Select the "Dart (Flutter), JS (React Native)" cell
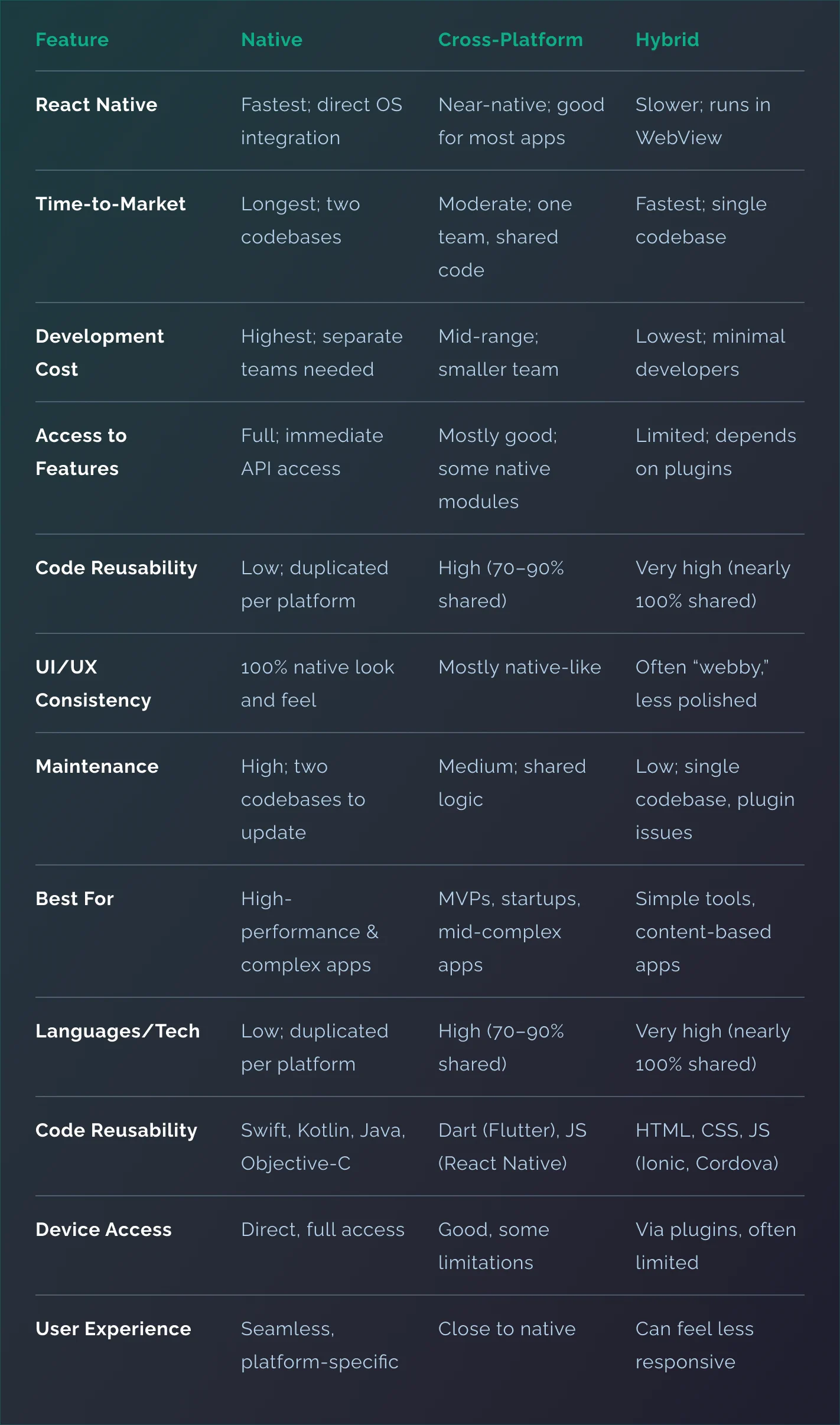The image size is (840, 1425). 512,1147
